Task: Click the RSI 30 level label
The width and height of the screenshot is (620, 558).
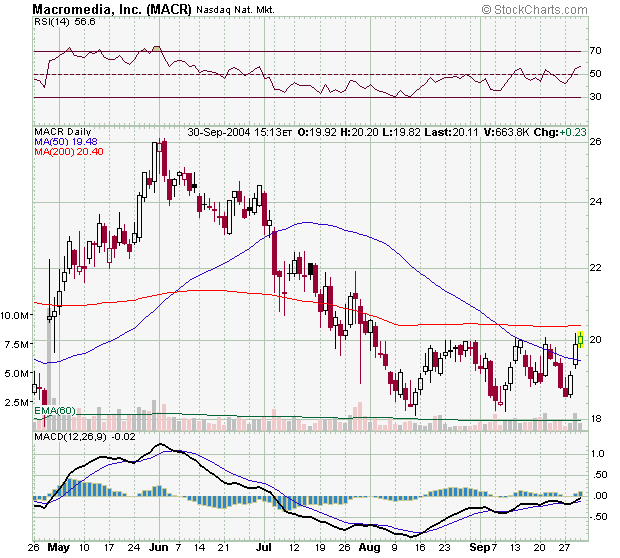Action: point(595,96)
